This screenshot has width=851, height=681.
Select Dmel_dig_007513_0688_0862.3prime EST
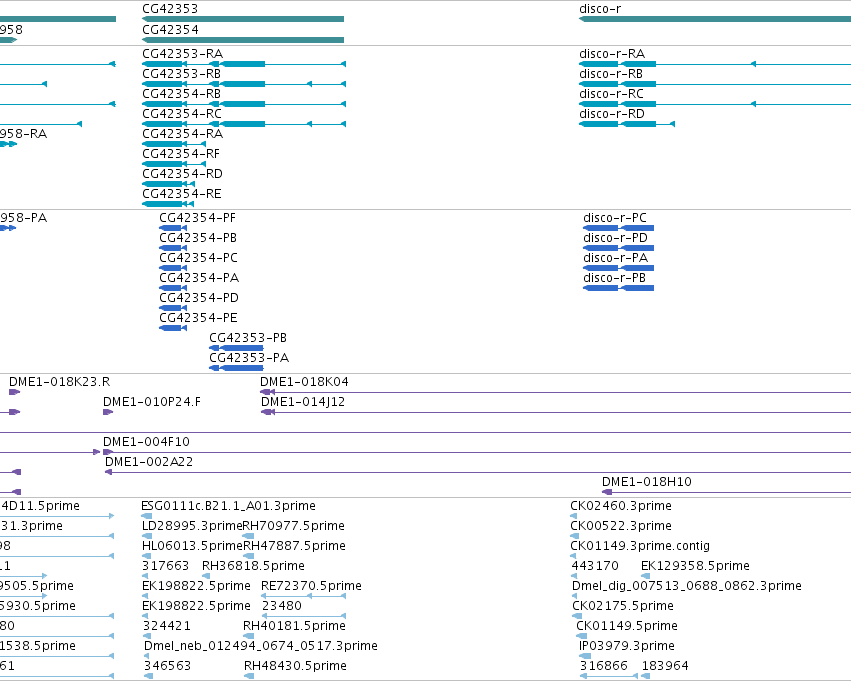[687, 587]
